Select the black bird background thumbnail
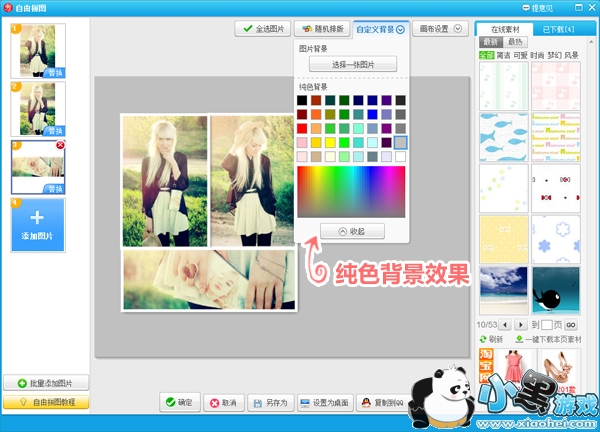600x432 pixels. tap(556, 291)
